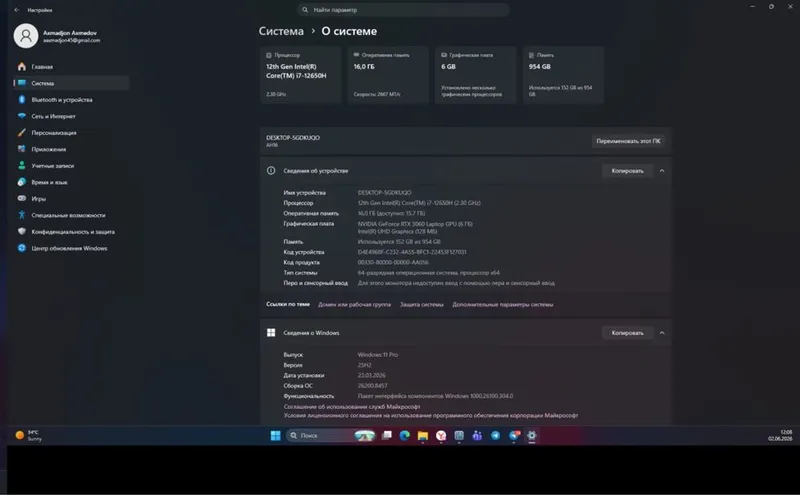The height and width of the screenshot is (495, 800).
Task: Open File Explorer from the taskbar
Action: 422,435
